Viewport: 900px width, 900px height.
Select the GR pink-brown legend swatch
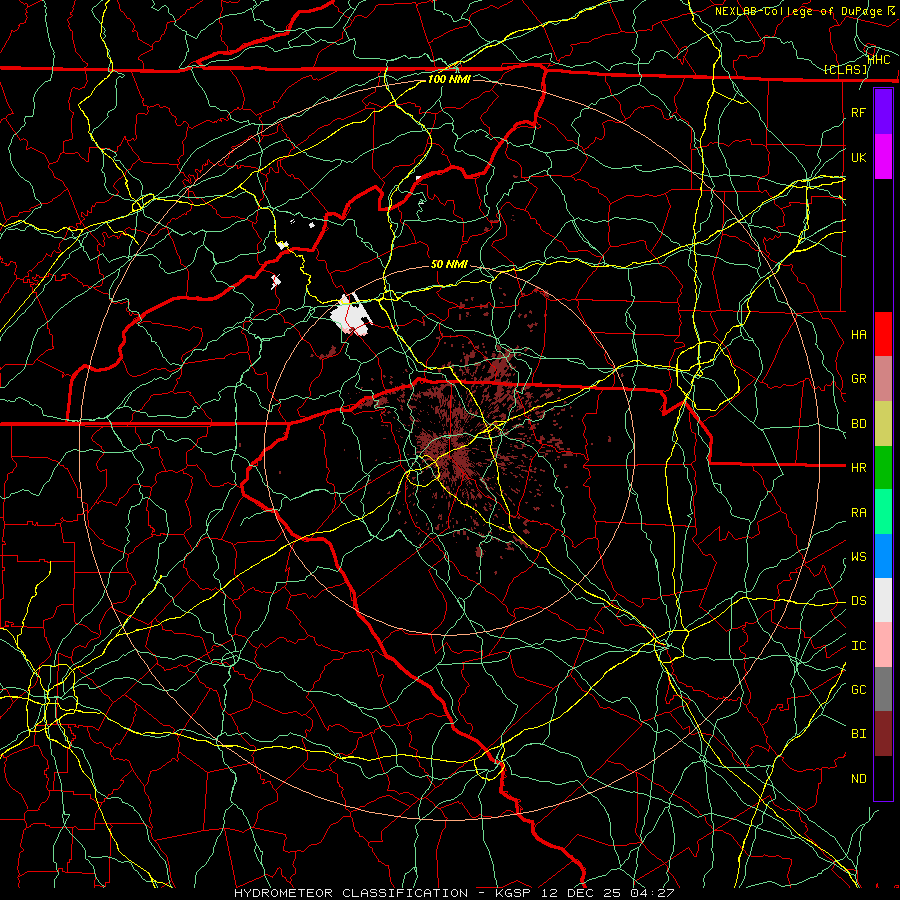point(883,379)
